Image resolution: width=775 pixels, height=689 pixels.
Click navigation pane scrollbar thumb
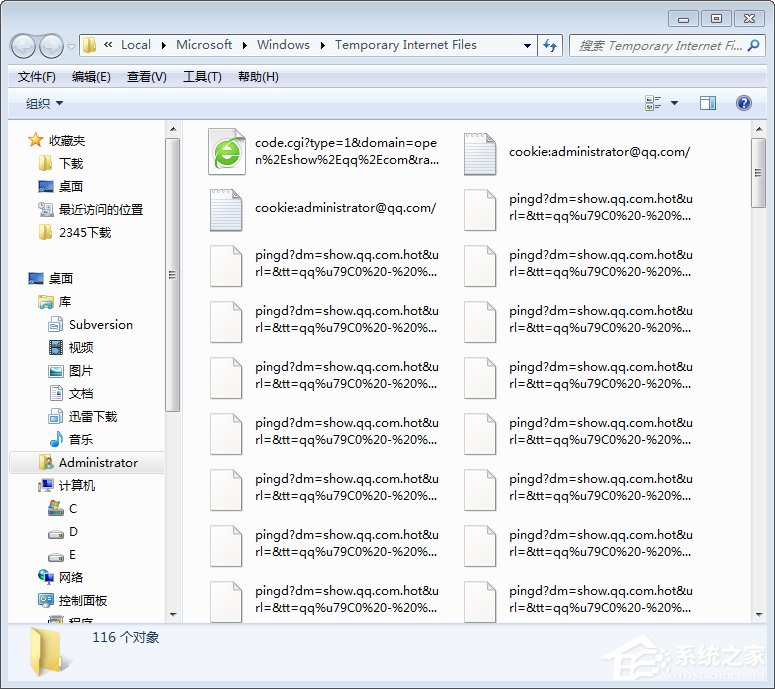coord(172,275)
